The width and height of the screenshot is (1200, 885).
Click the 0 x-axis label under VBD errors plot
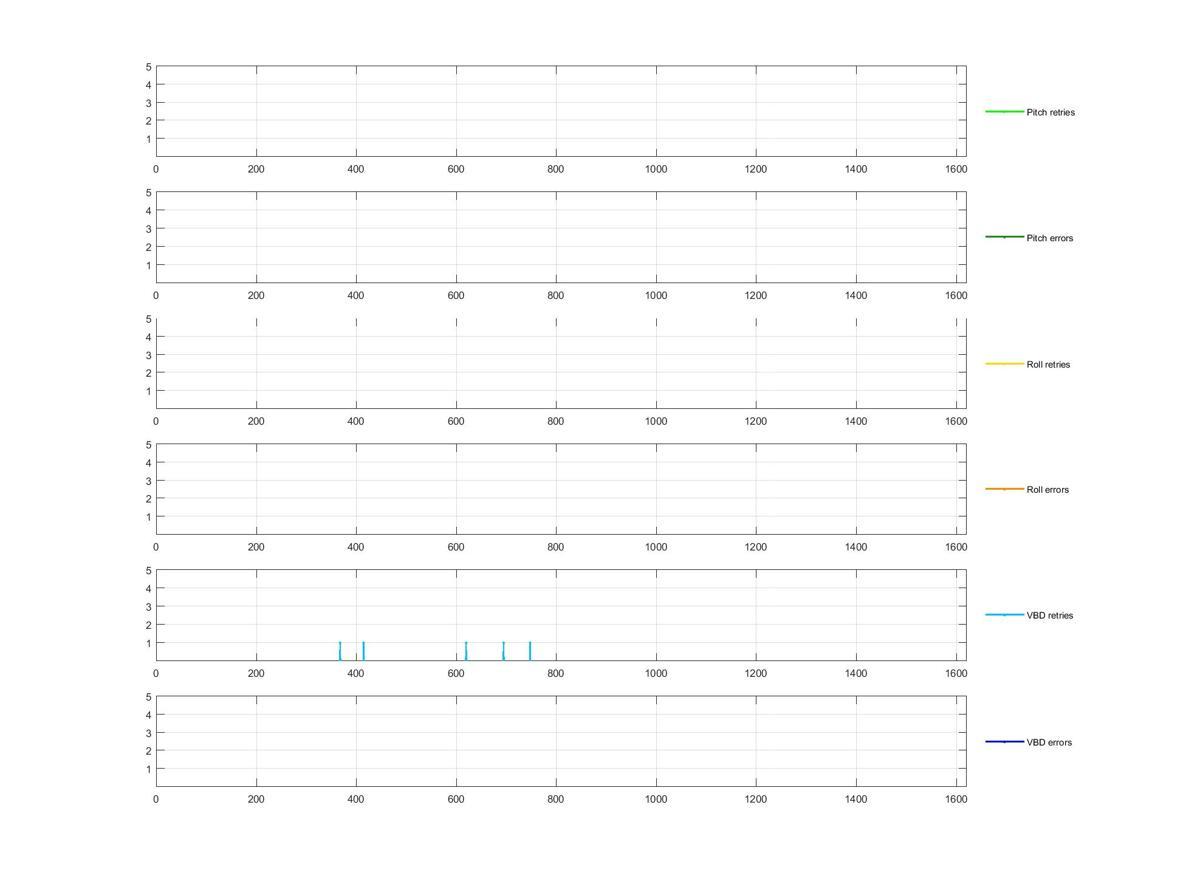[156, 800]
